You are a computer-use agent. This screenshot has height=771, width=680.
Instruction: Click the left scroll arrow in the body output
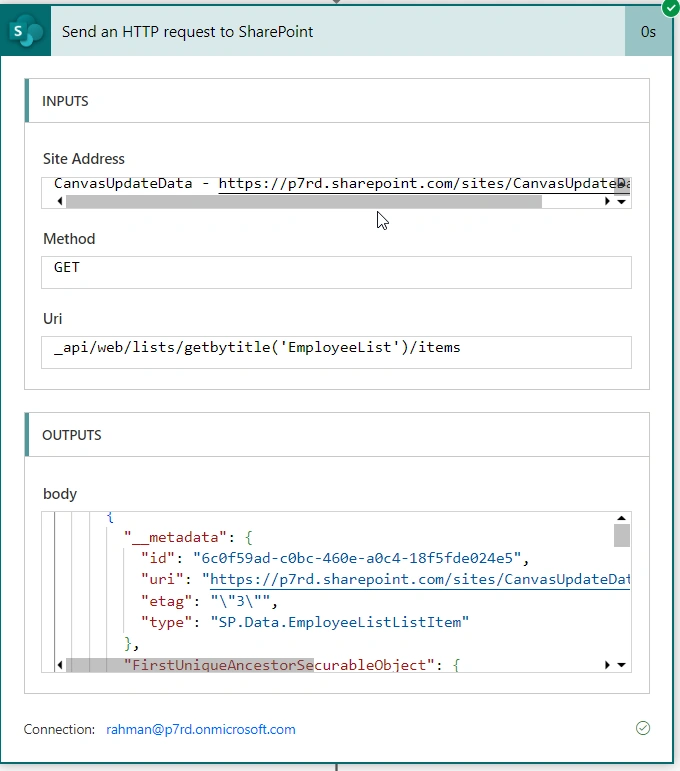click(x=60, y=665)
